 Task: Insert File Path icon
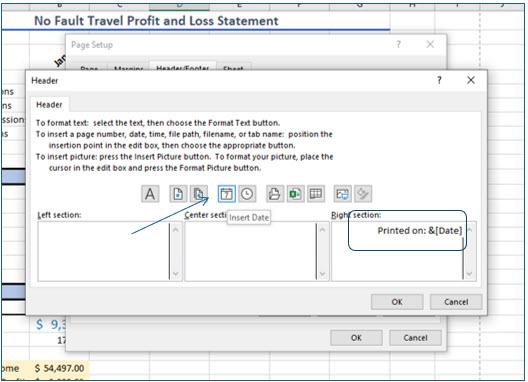coord(275,194)
